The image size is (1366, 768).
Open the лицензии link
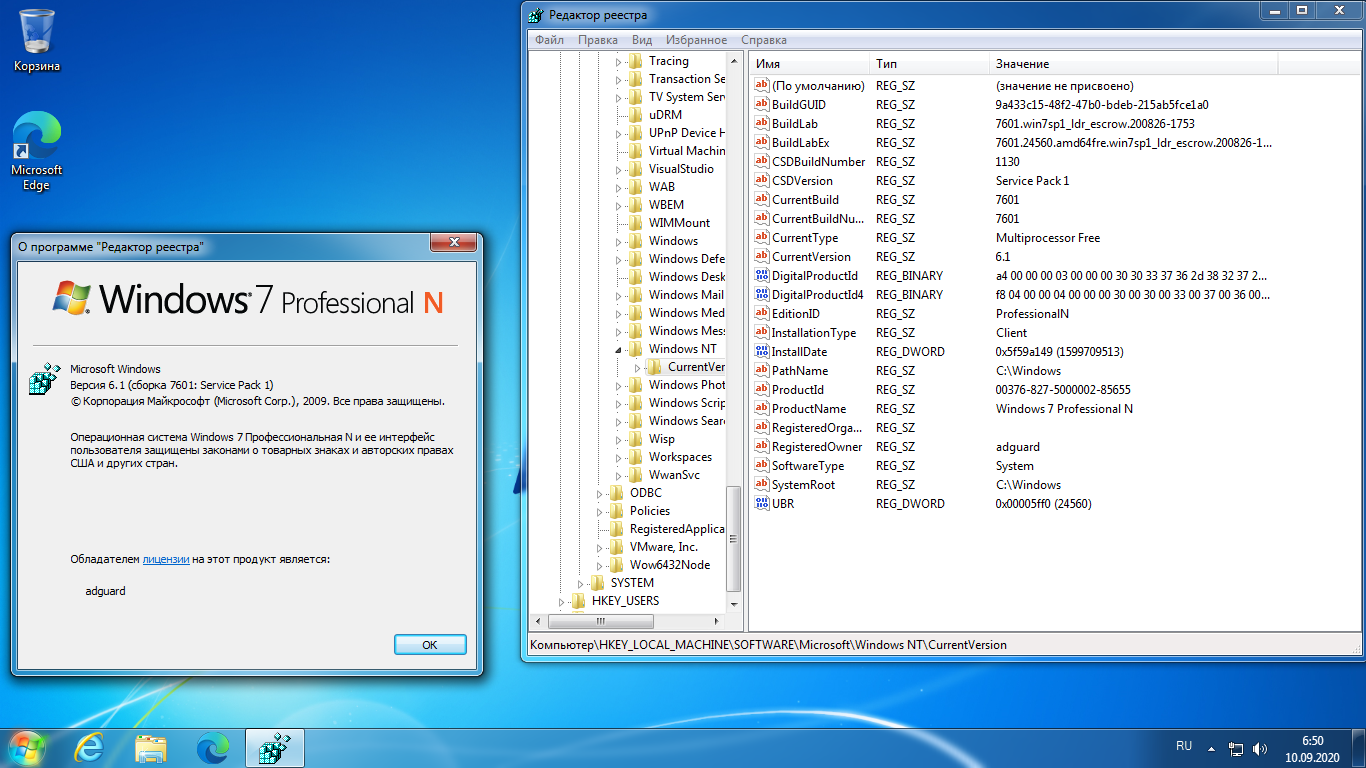click(166, 559)
